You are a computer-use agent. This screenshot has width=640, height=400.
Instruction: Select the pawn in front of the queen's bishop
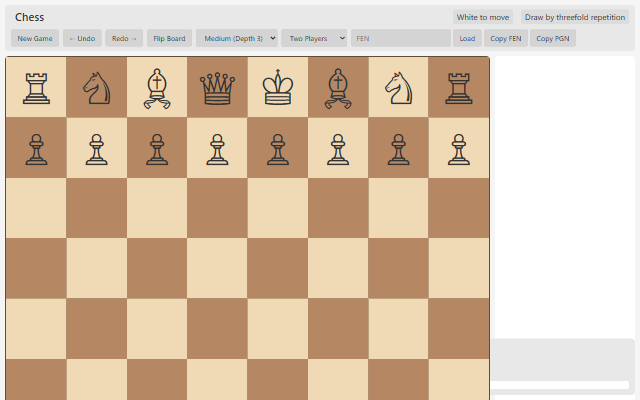pyautogui.click(x=157, y=148)
